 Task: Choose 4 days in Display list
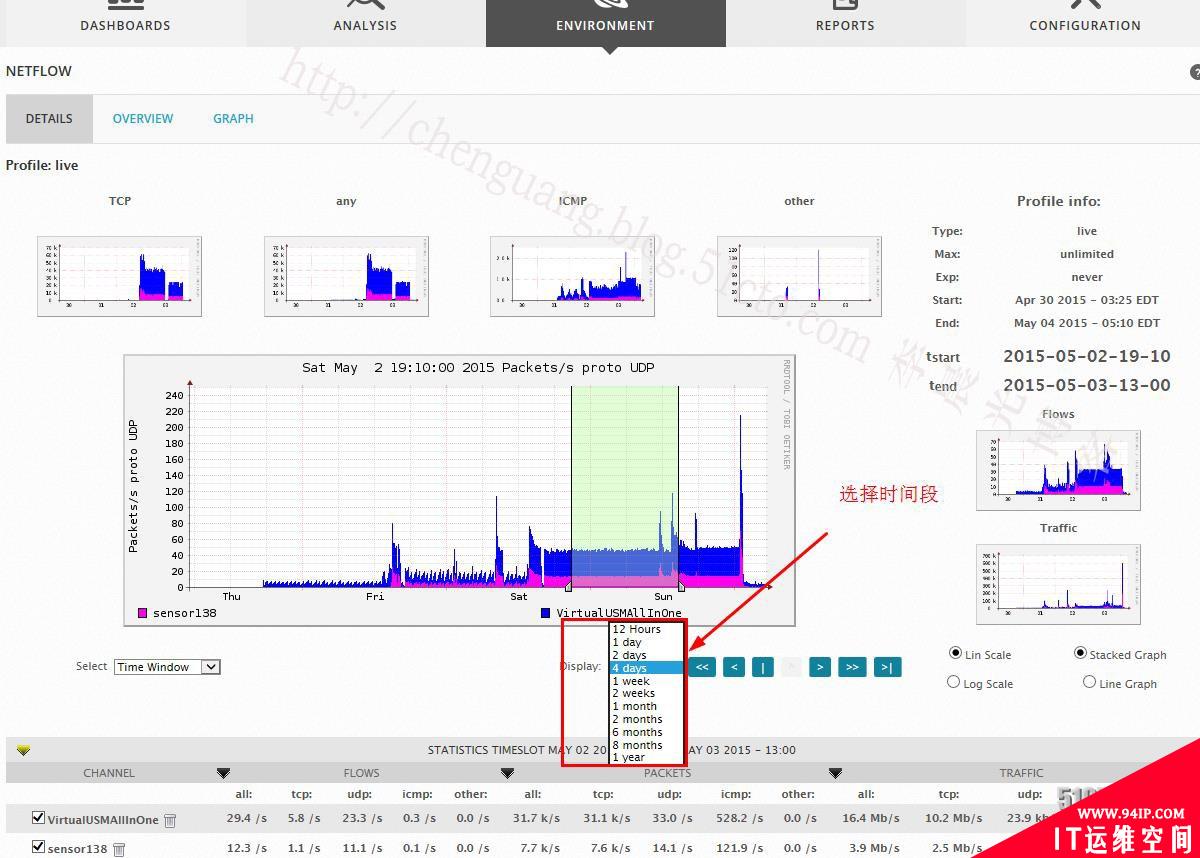coord(647,668)
